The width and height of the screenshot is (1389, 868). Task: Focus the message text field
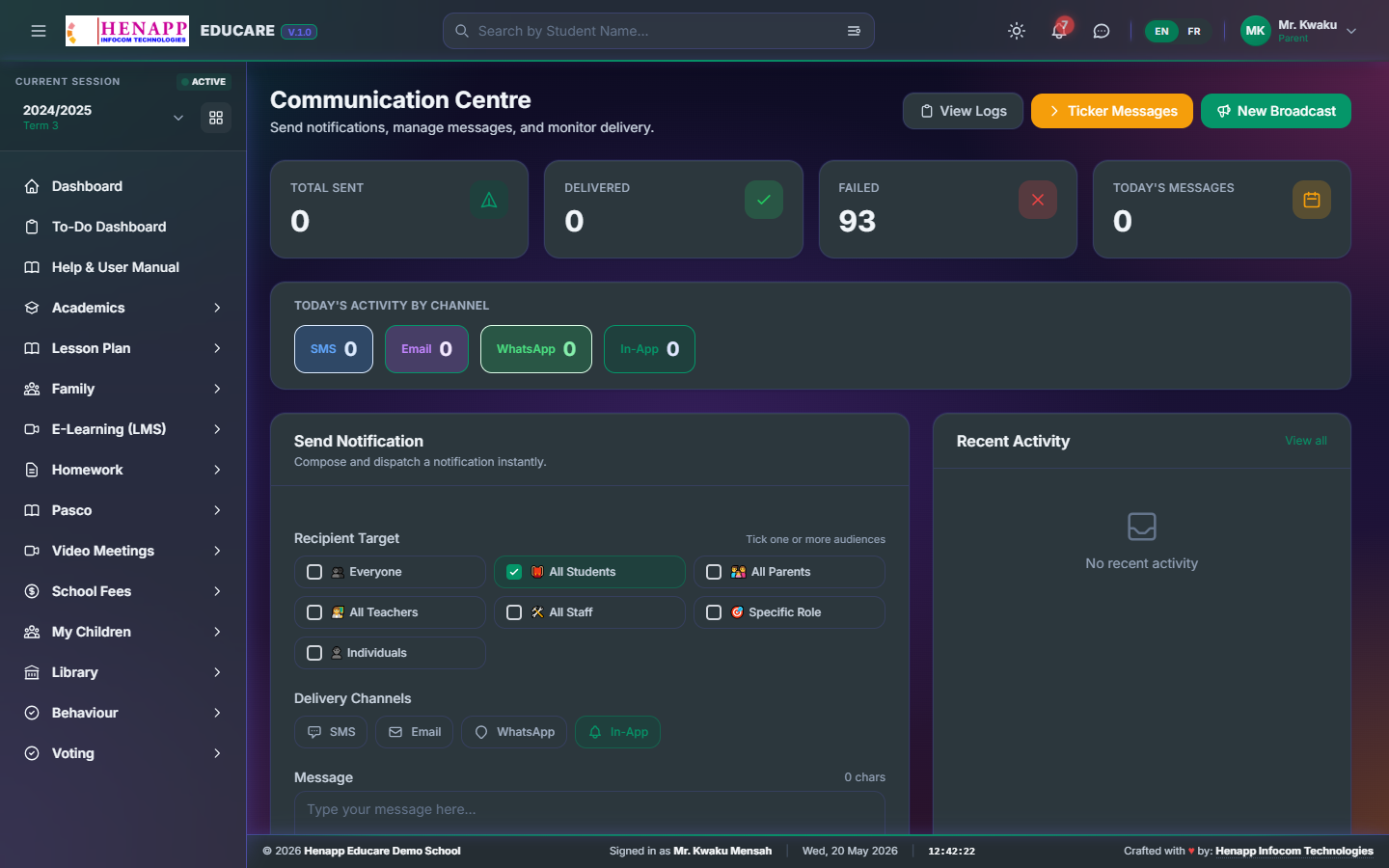(589, 812)
